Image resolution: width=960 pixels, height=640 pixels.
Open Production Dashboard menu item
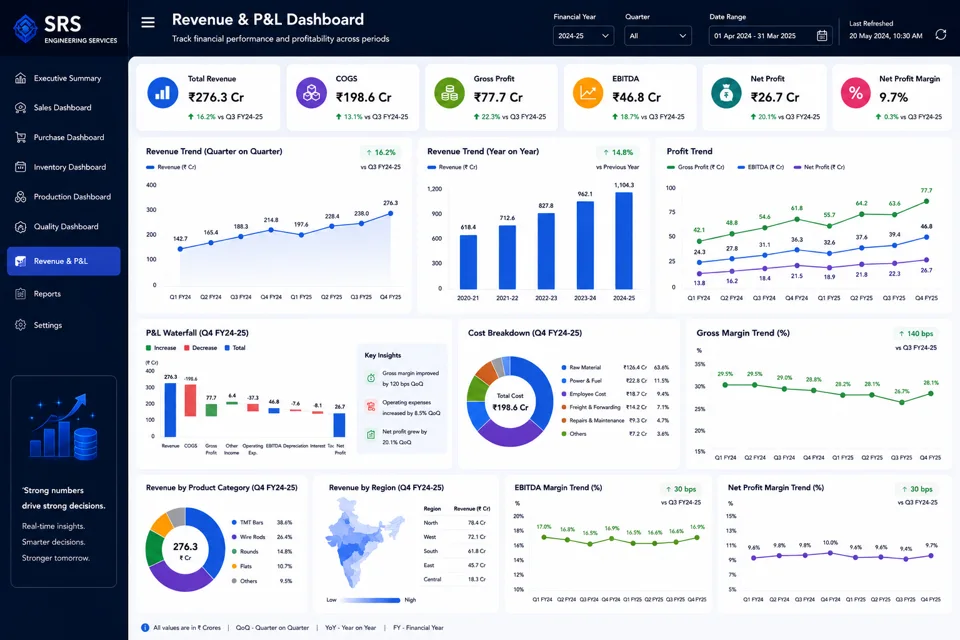tap(64, 197)
